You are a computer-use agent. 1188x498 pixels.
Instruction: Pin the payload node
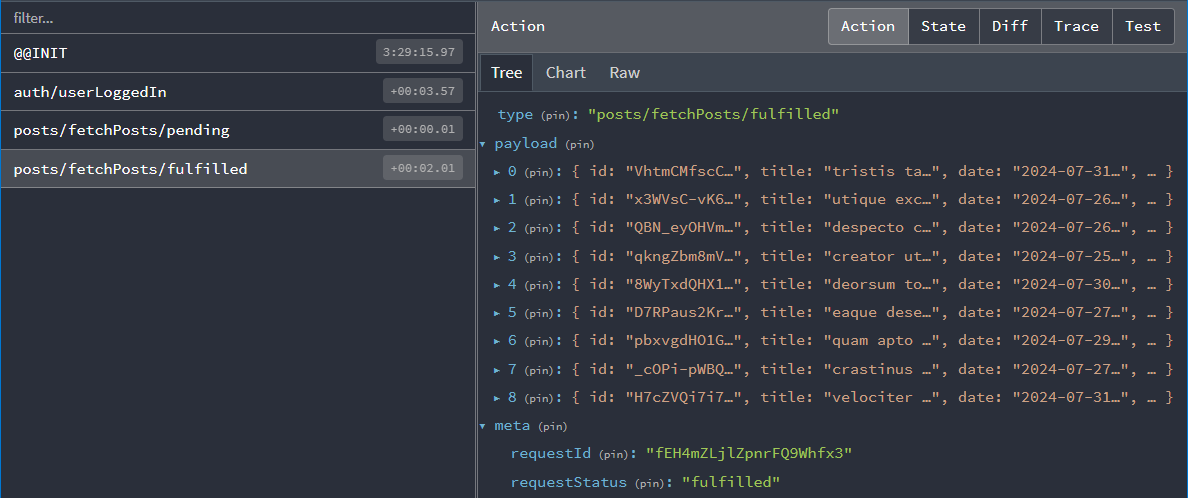(x=580, y=145)
